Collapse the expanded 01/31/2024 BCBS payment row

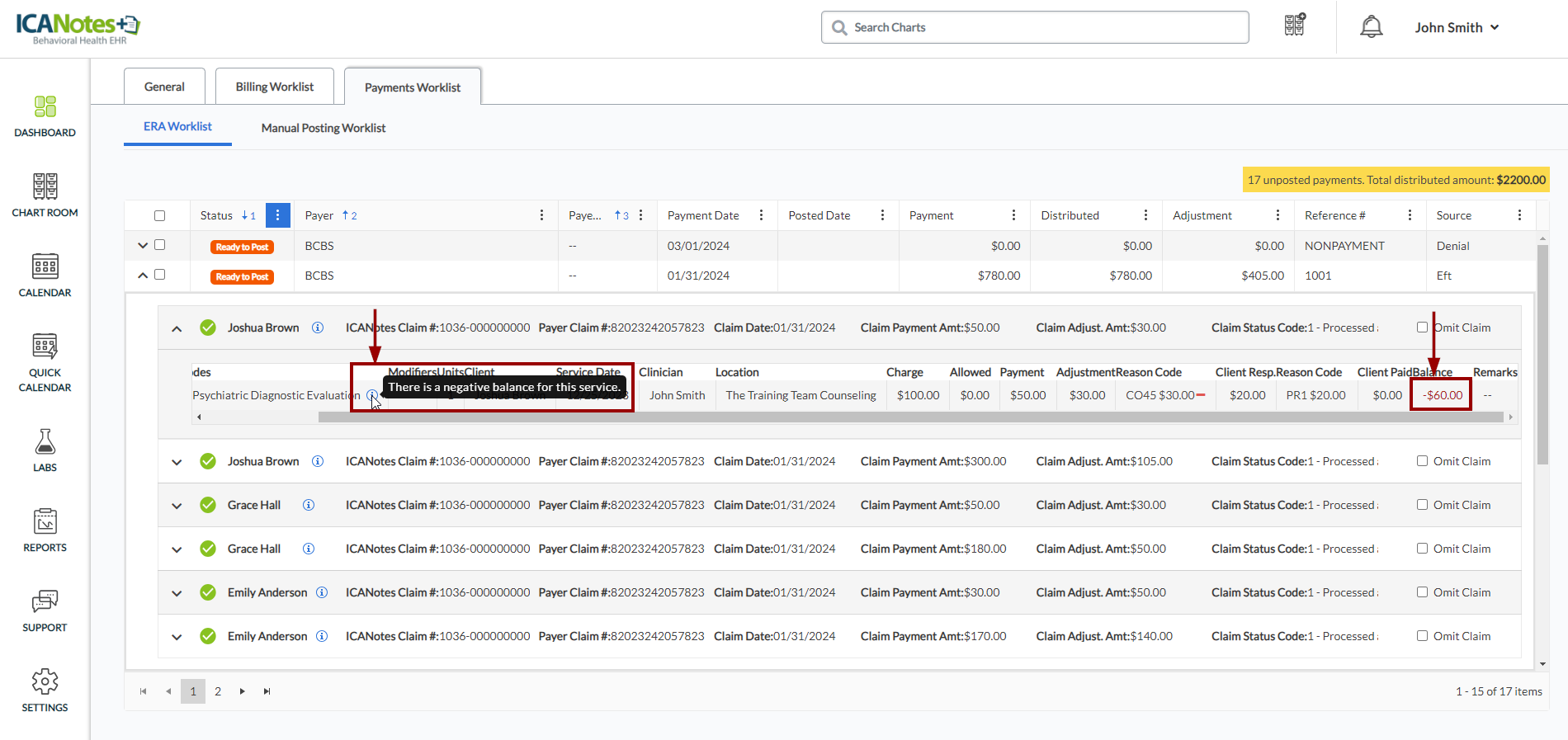tap(143, 276)
